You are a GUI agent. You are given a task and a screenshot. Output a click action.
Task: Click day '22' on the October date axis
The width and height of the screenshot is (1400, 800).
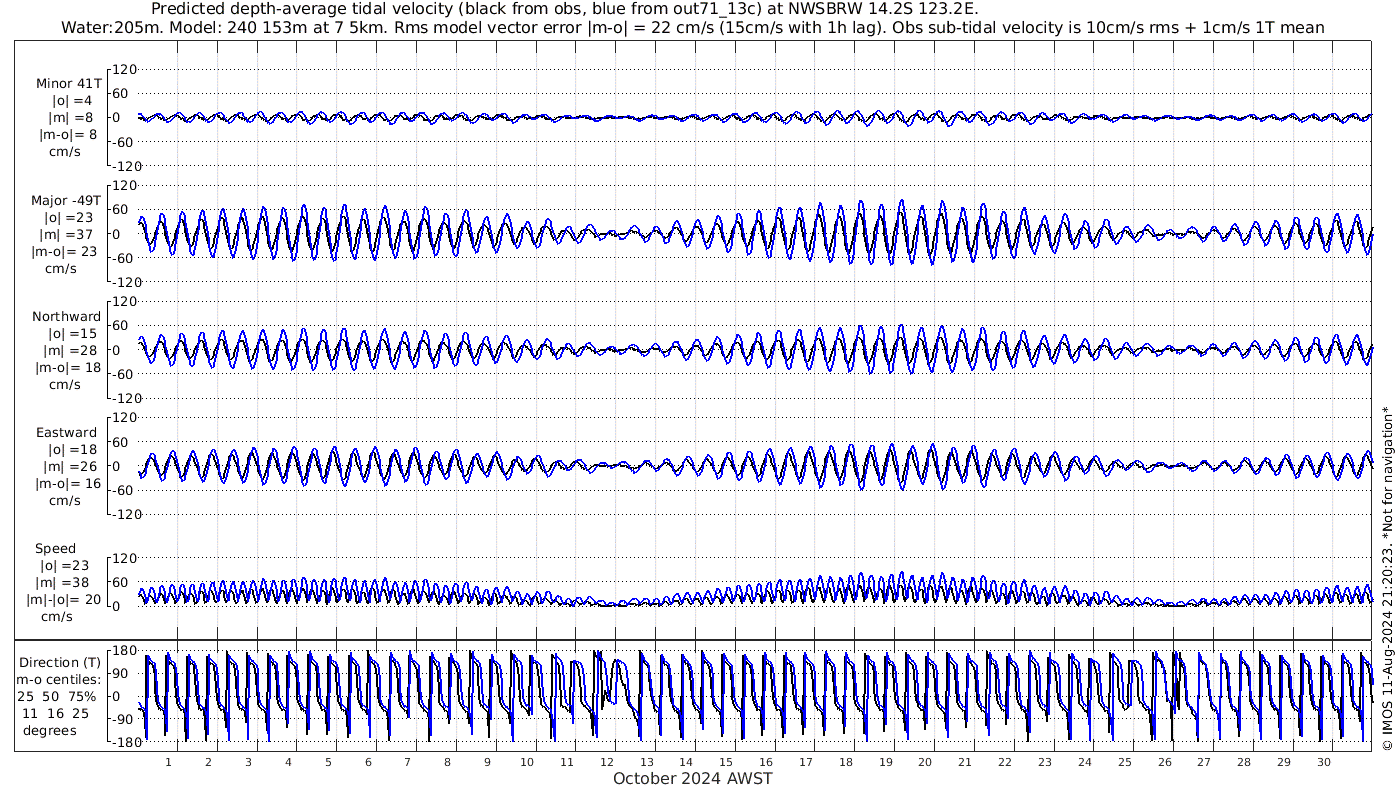pos(1005,762)
